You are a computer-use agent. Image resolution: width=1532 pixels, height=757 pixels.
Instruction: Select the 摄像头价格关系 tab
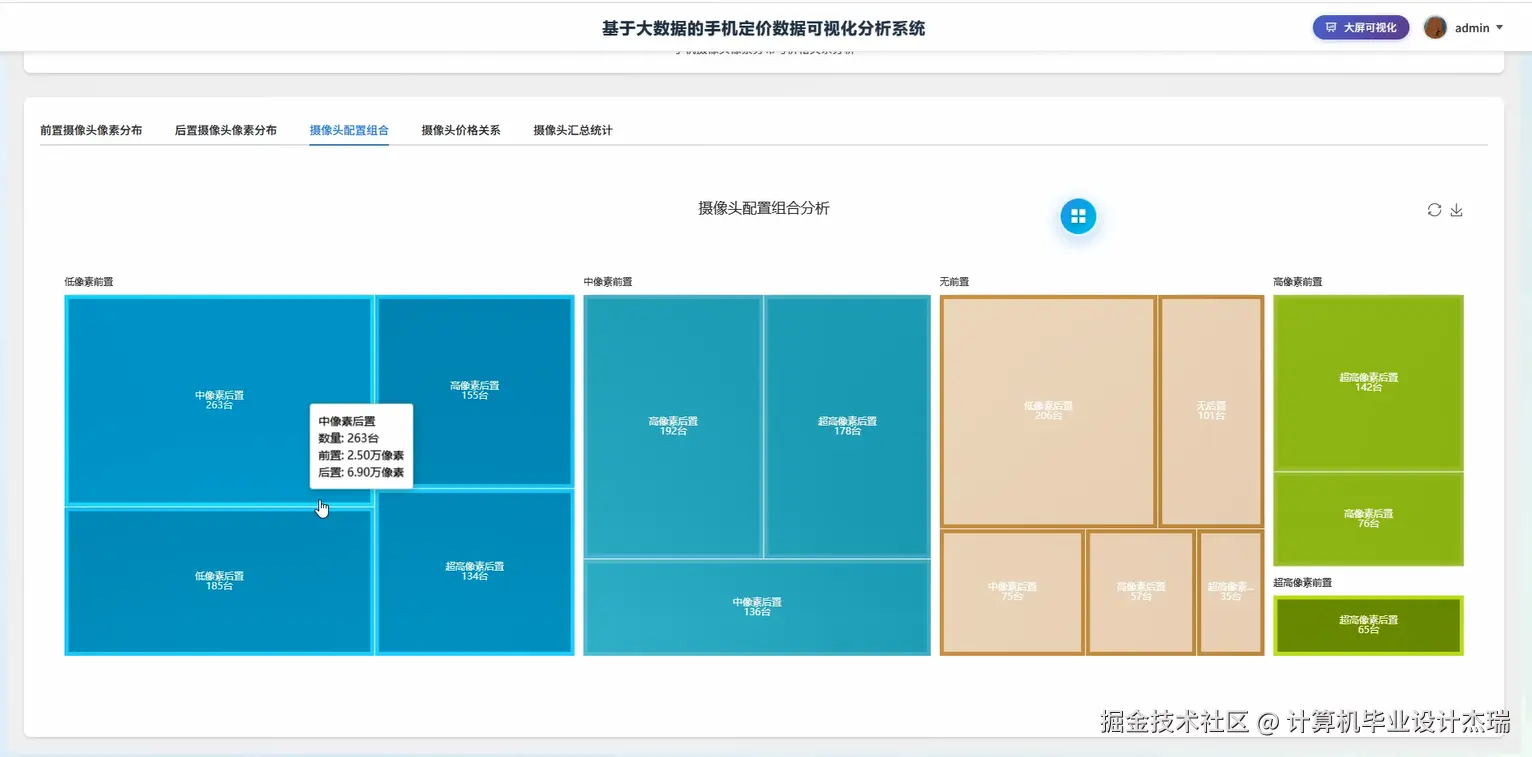click(460, 129)
